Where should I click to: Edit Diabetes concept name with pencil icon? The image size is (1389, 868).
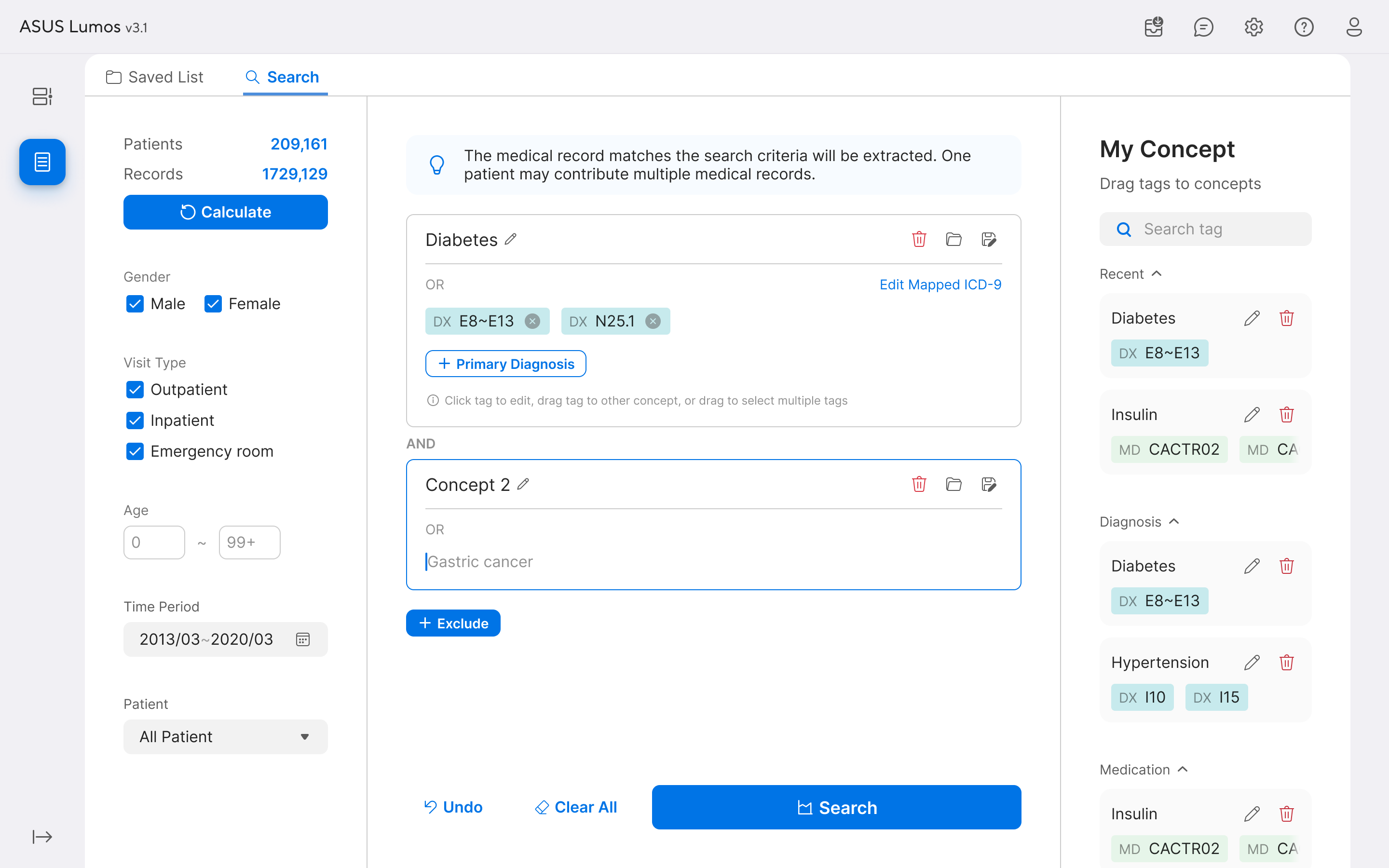click(x=511, y=239)
